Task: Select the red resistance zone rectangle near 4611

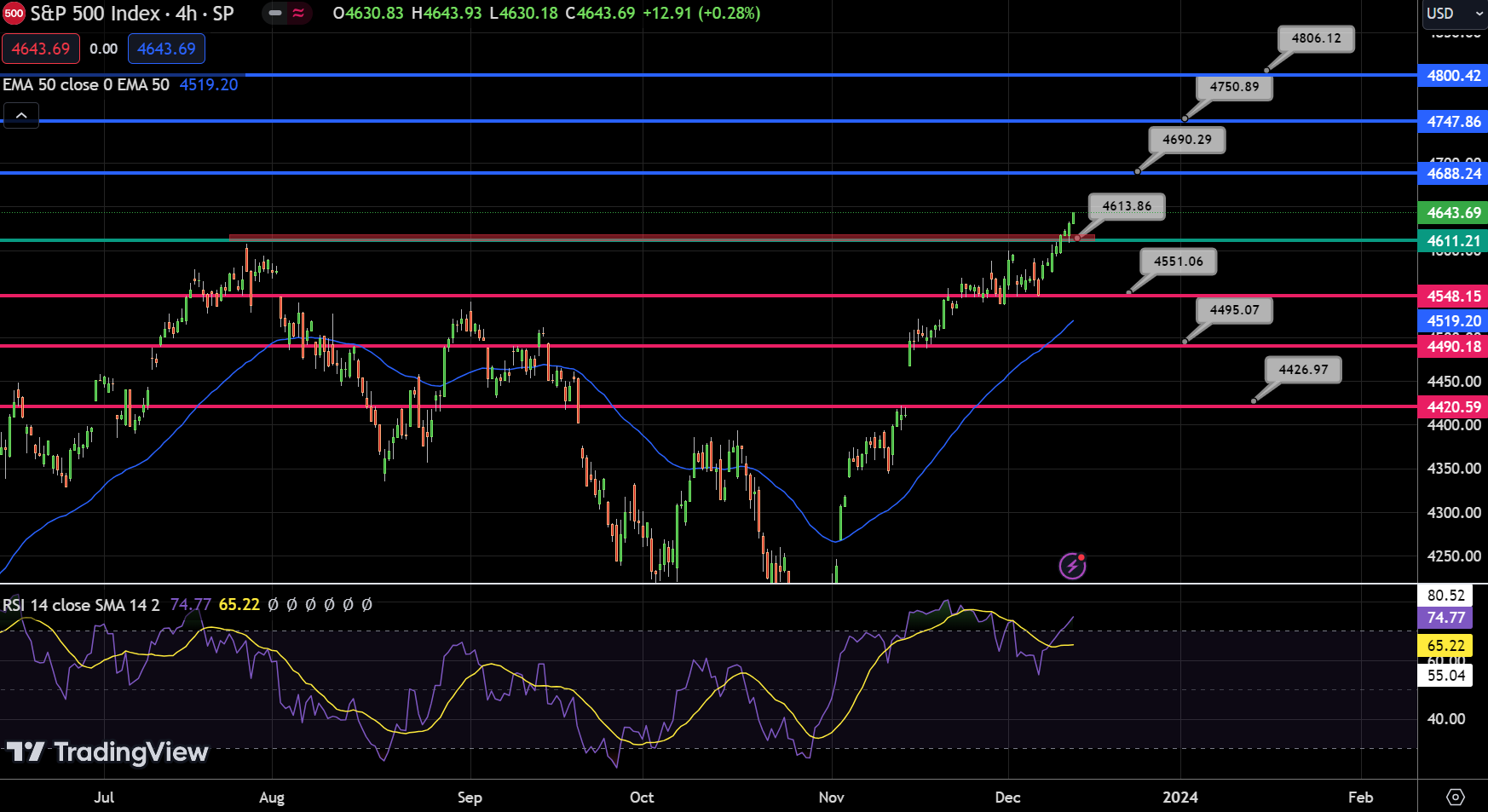Action: [x=661, y=238]
